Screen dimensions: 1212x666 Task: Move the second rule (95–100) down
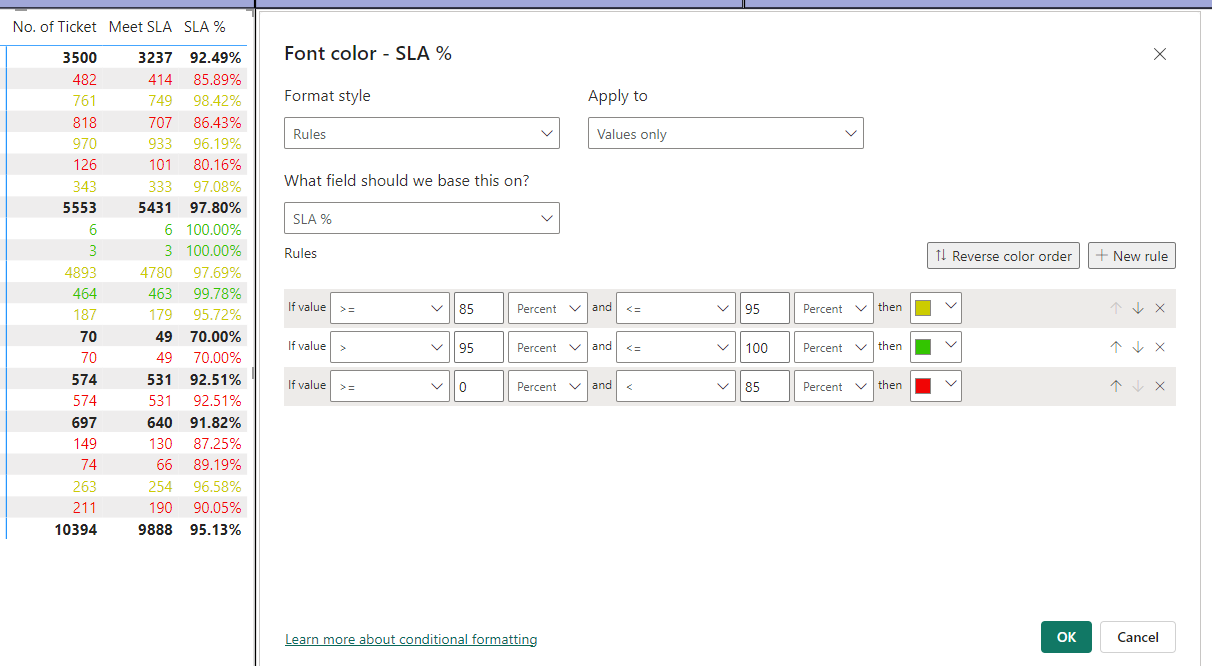tap(1138, 347)
